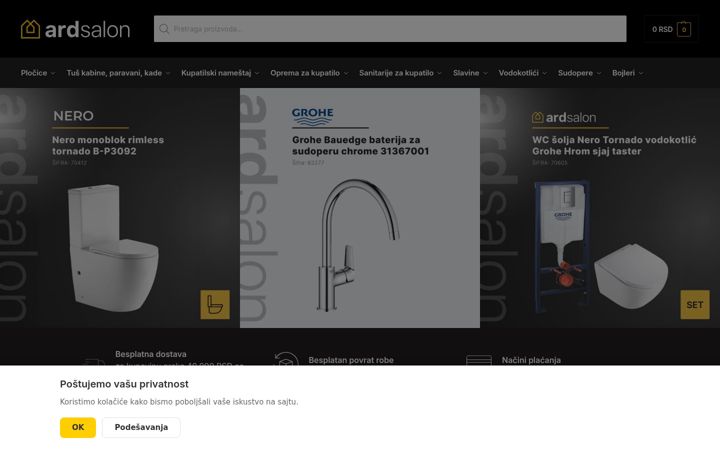The width and height of the screenshot is (720, 450).
Task: Click Besplatna dostava text
Action: pyautogui.click(x=151, y=354)
